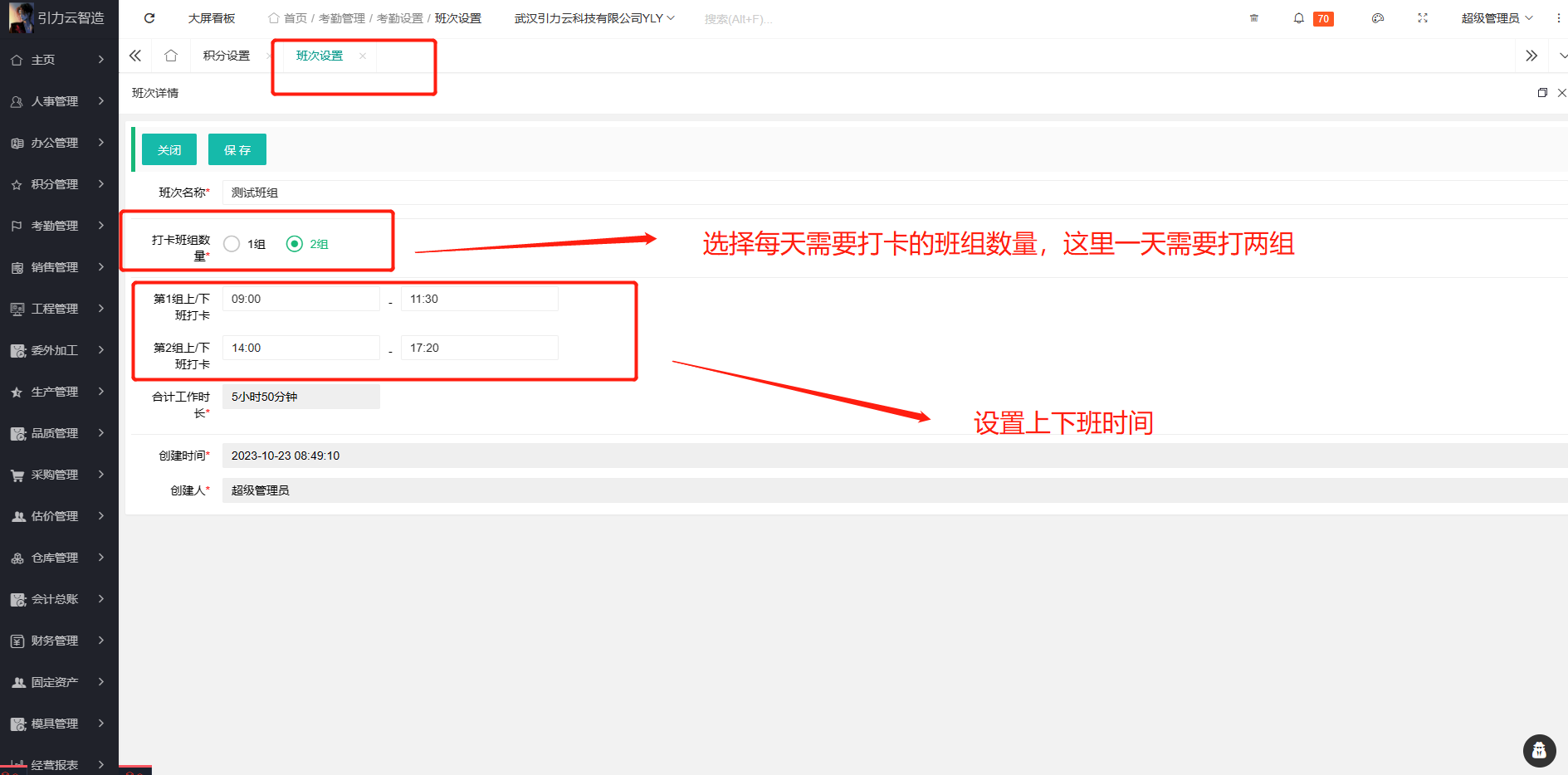Viewport: 1568px width, 775px height.
Task: Open the notification bell icon
Action: click(1298, 18)
